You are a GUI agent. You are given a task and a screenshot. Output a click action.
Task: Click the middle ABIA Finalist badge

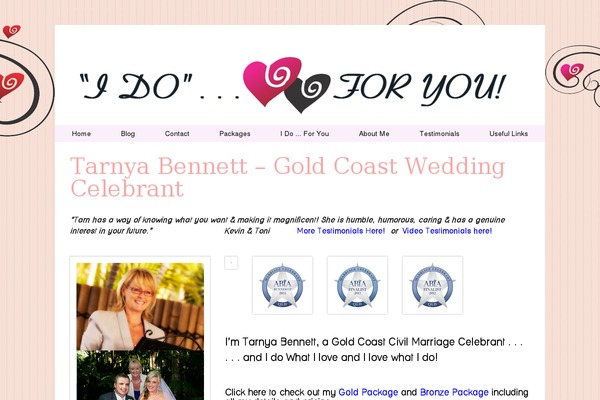[357, 286]
